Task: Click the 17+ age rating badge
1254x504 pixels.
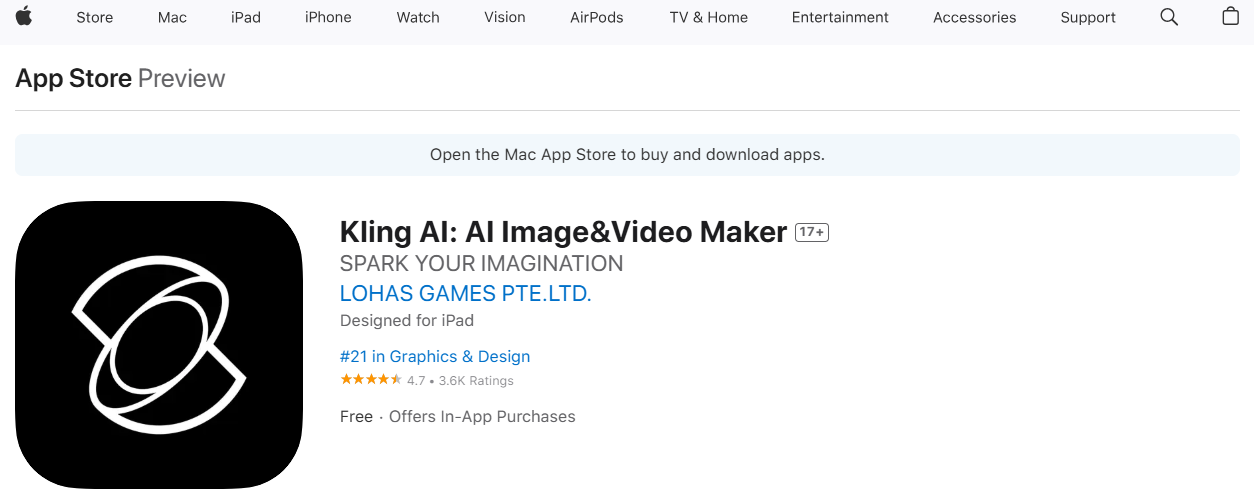Action: coord(812,232)
